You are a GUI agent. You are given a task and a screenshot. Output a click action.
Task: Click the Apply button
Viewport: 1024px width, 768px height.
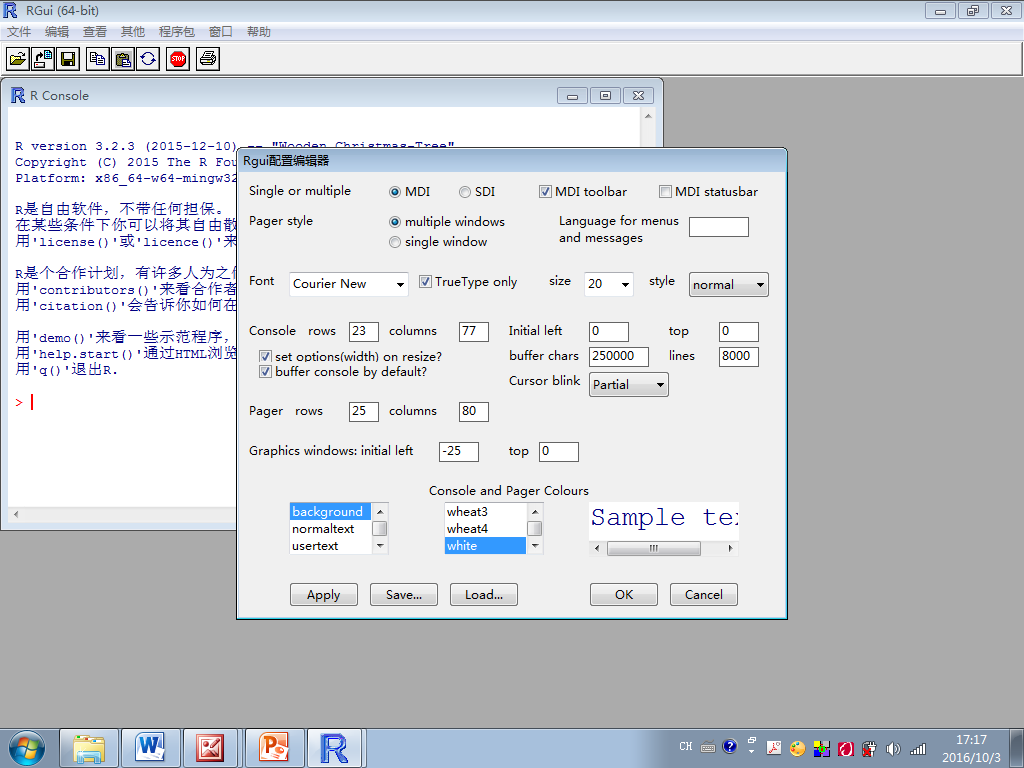pyautogui.click(x=324, y=595)
